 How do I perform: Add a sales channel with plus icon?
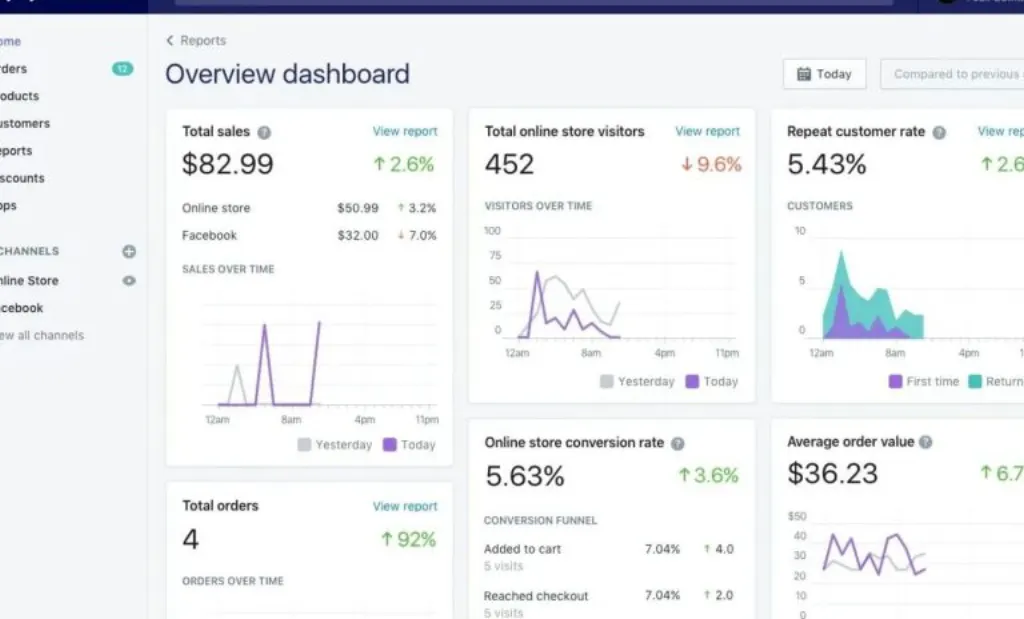tap(129, 251)
